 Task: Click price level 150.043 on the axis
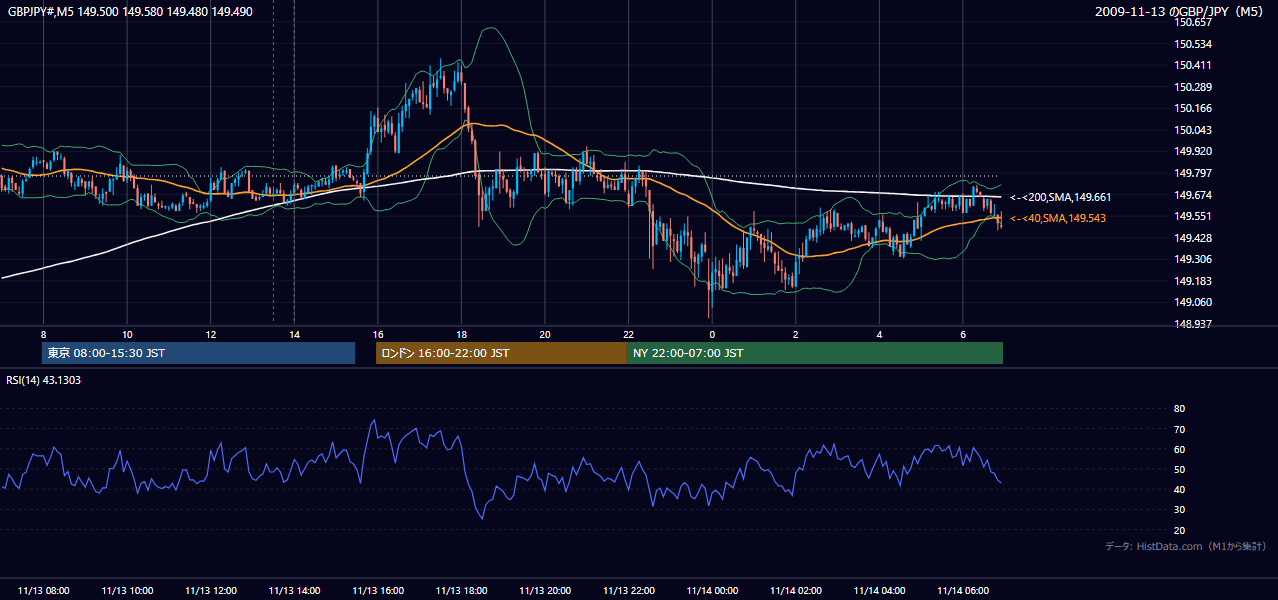point(1192,130)
